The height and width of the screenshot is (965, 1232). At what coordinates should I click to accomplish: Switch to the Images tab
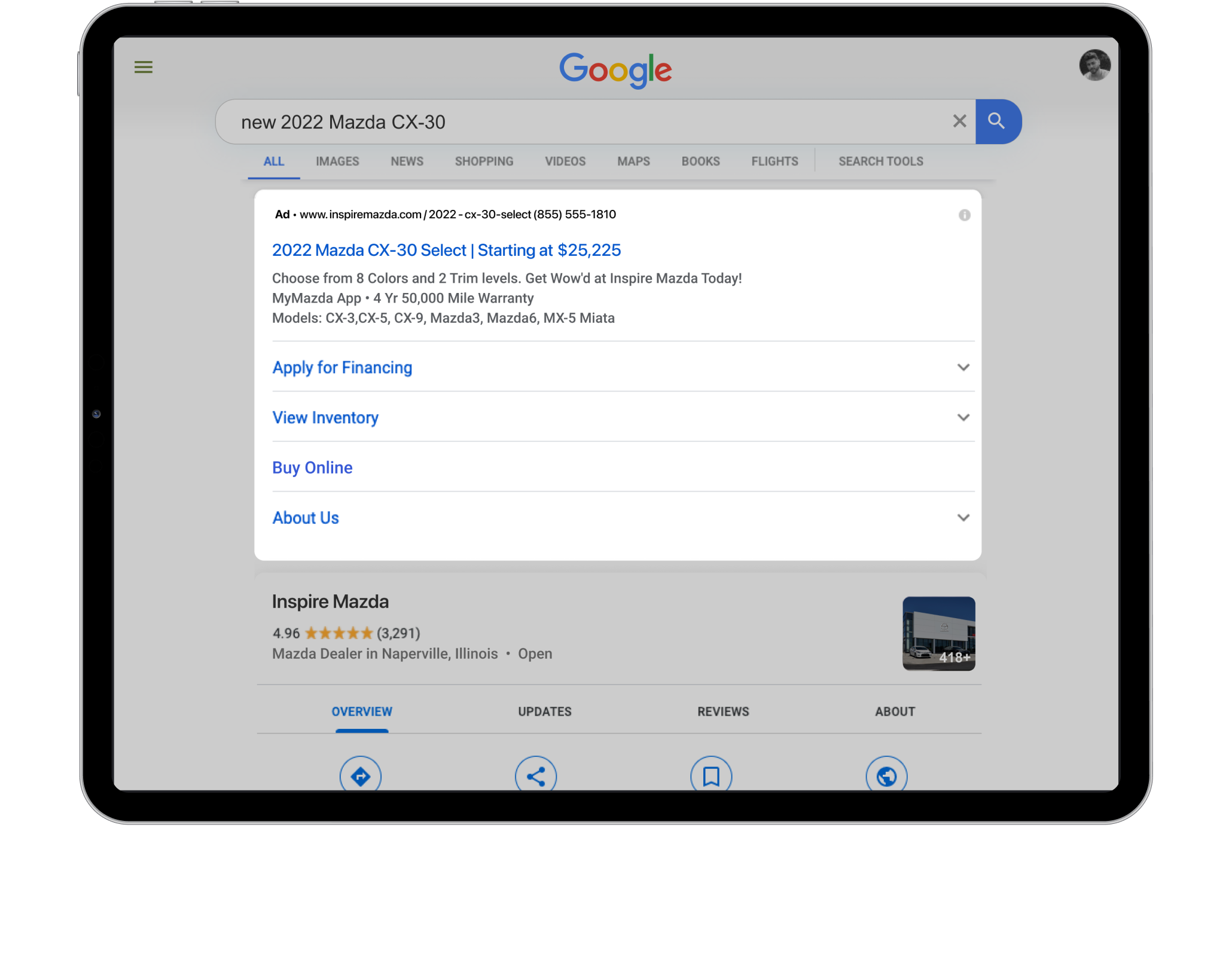[x=337, y=161]
